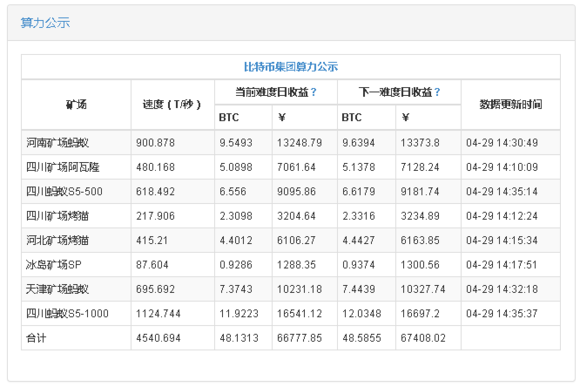This screenshot has width=580, height=387.
Task: Select the 四川蚂蚁S5-1000 row name
Action: click(x=67, y=313)
